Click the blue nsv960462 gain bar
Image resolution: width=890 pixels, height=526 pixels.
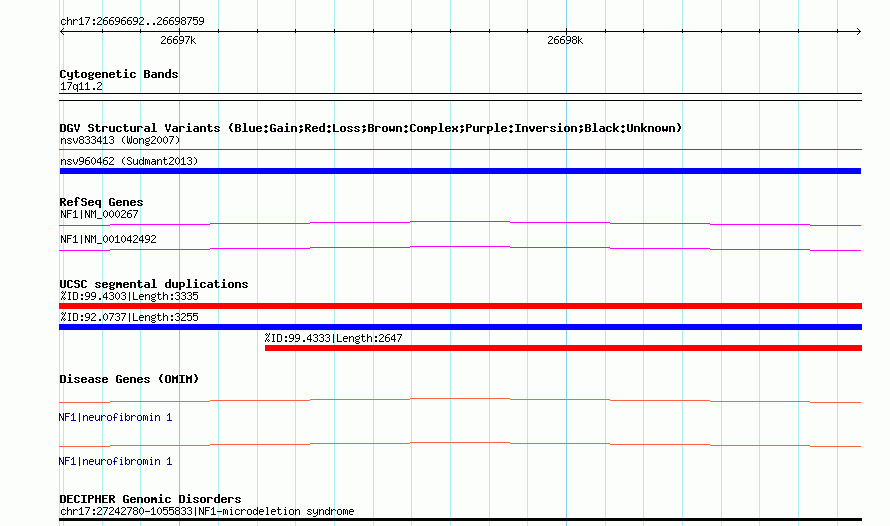pyautogui.click(x=460, y=171)
